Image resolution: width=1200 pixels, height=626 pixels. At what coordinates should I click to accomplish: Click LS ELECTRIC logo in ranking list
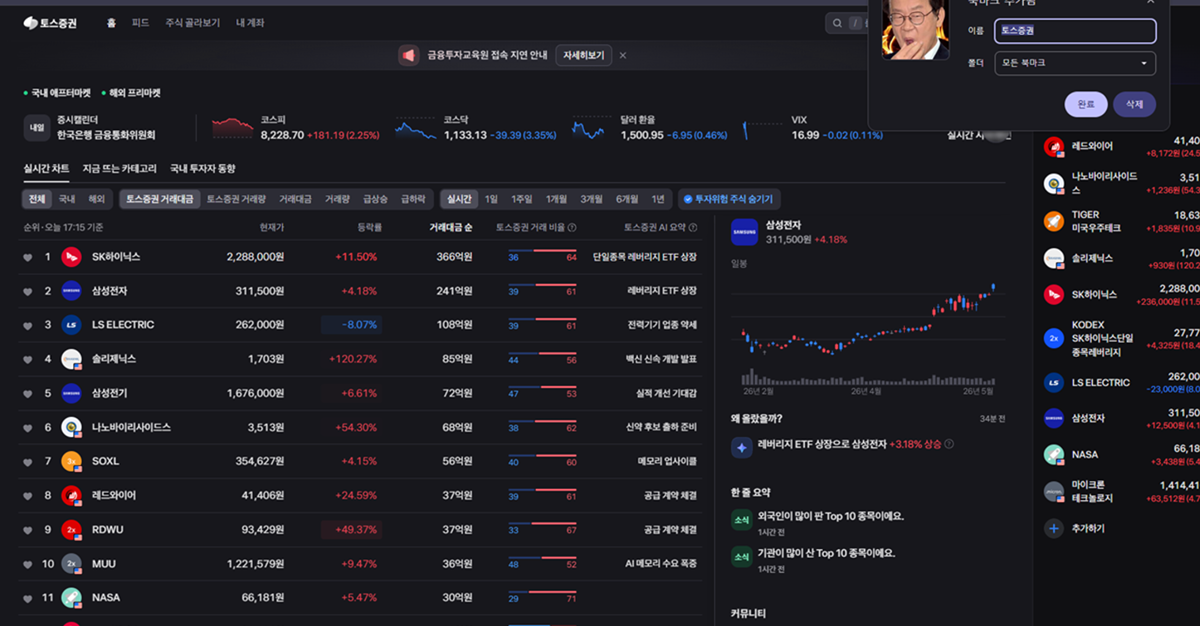[71, 325]
